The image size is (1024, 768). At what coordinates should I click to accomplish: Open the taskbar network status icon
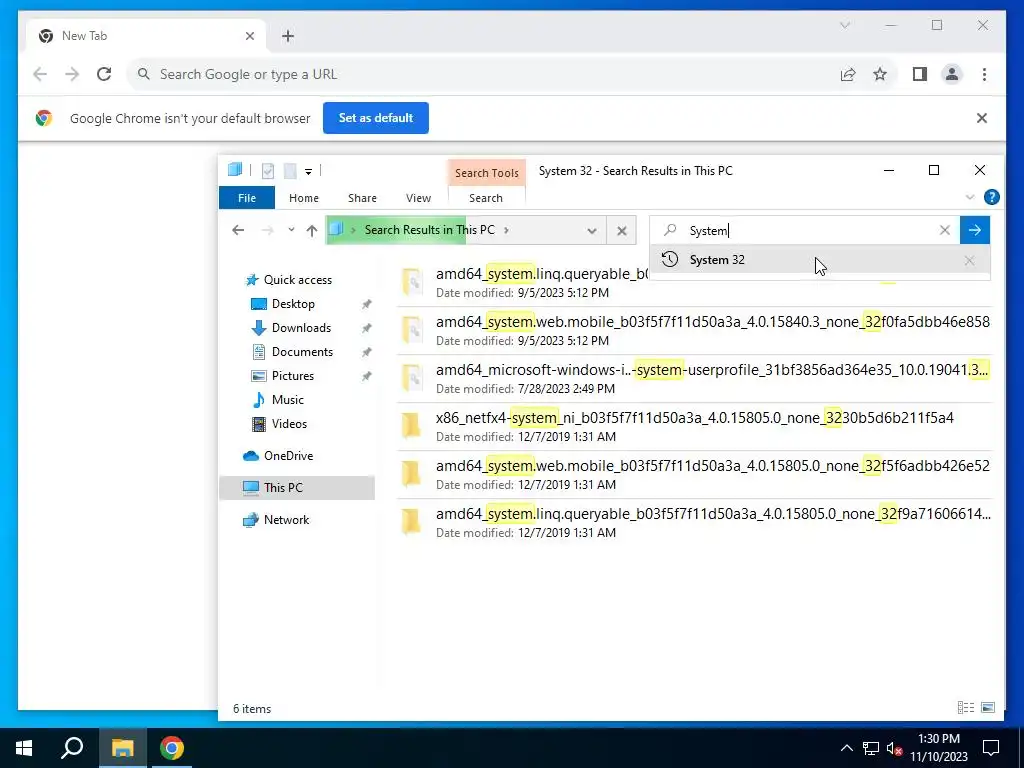(871, 748)
